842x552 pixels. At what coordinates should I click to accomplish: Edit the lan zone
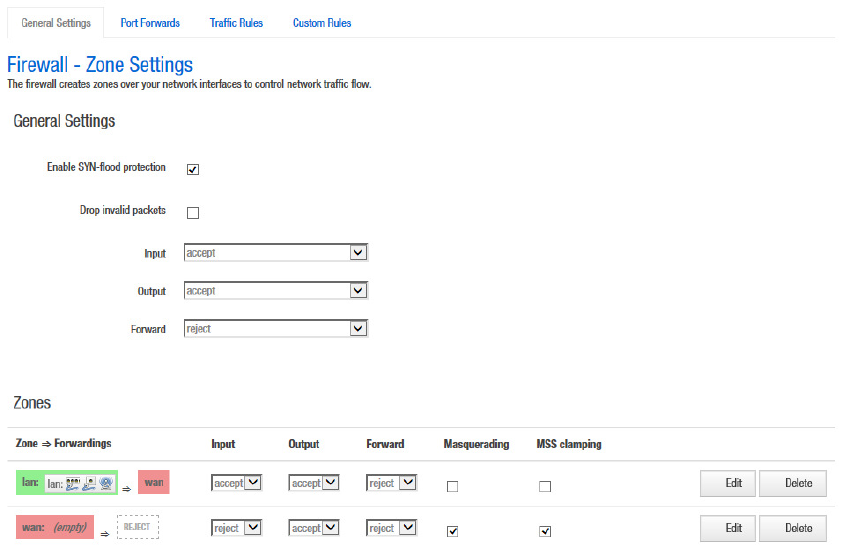733,483
